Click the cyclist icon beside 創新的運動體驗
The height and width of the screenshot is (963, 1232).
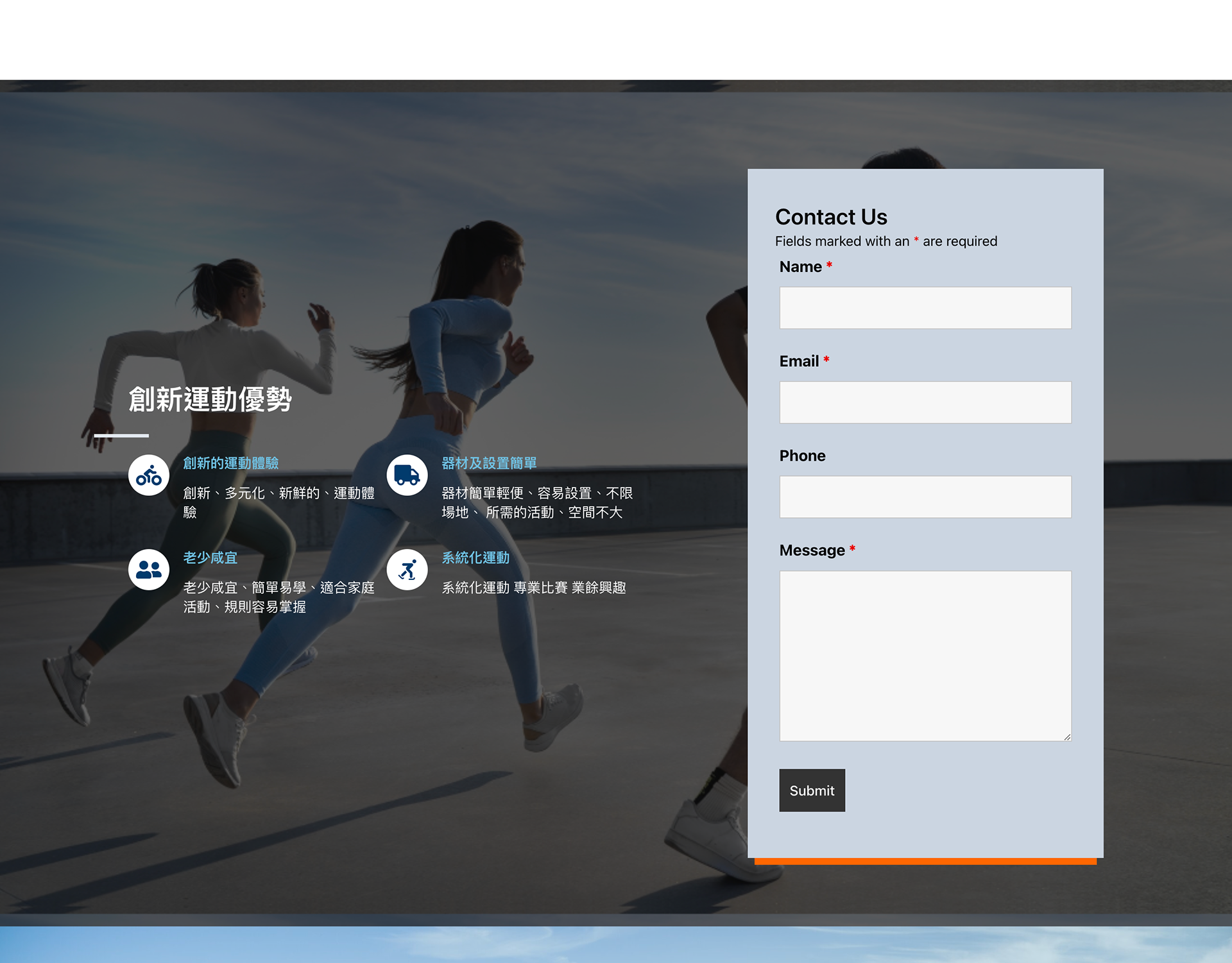click(148, 475)
